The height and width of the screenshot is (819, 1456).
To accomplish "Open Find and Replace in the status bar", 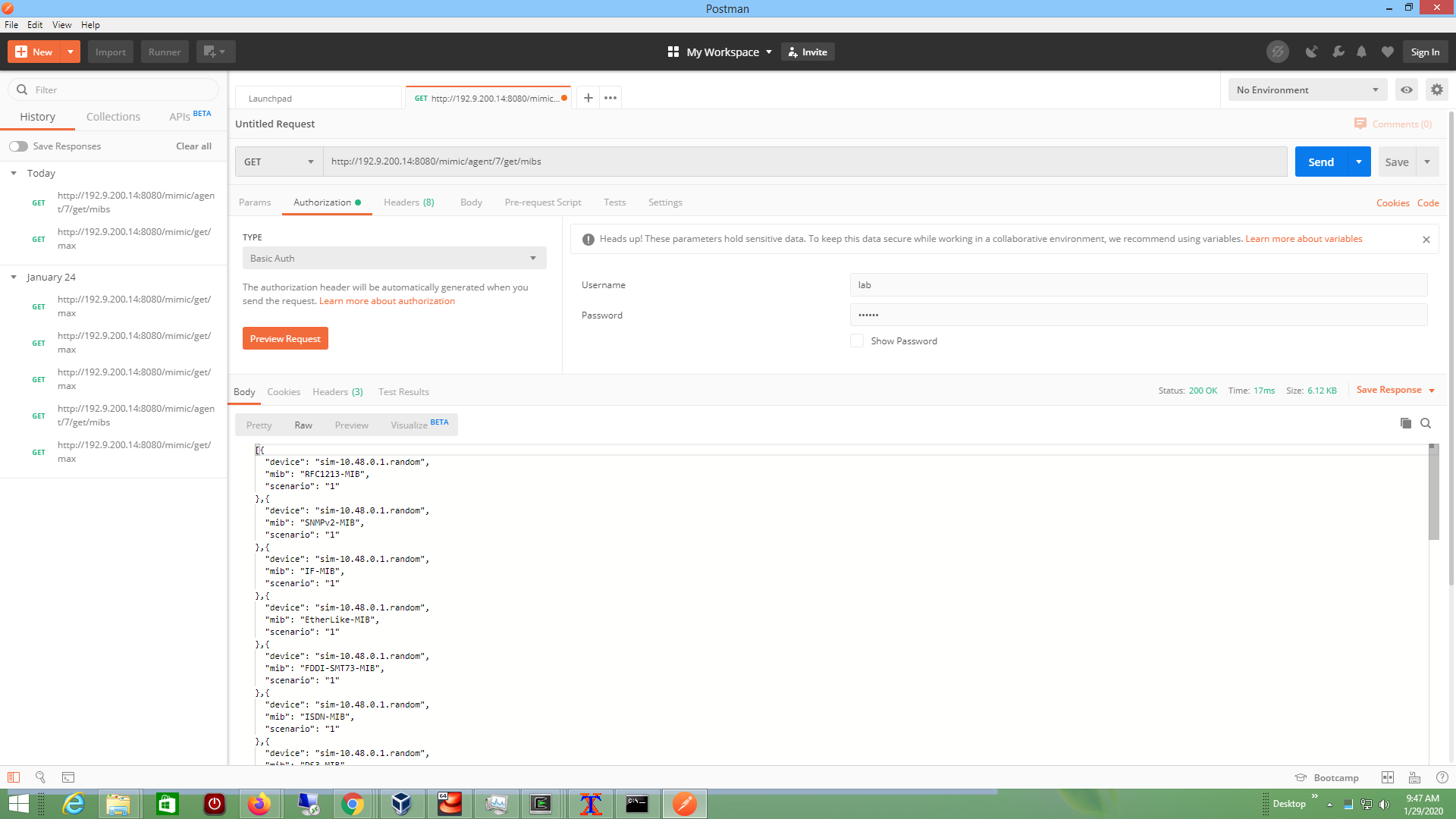I will point(40,777).
